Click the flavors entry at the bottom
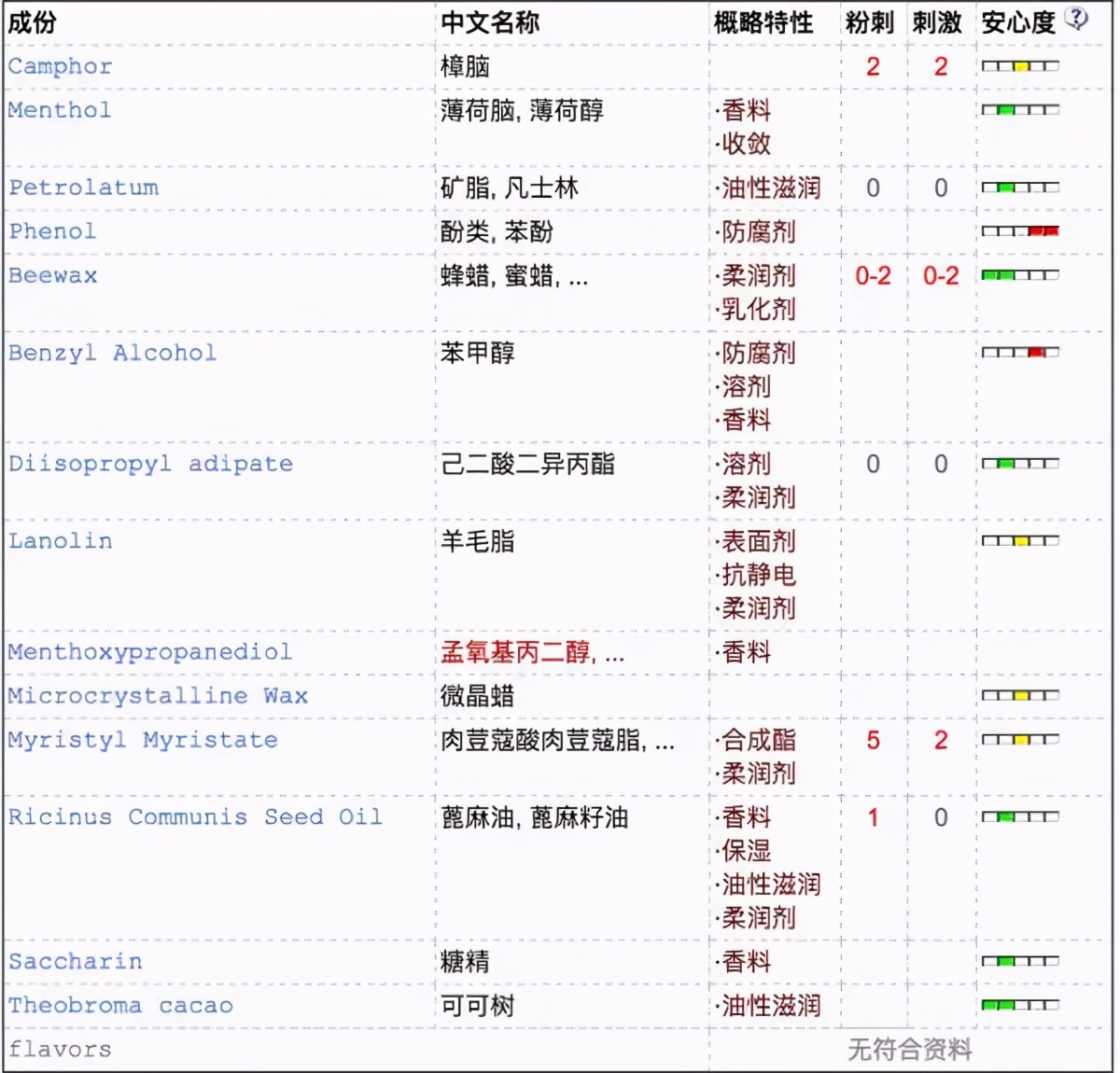The image size is (1120, 1073). tap(58, 1049)
